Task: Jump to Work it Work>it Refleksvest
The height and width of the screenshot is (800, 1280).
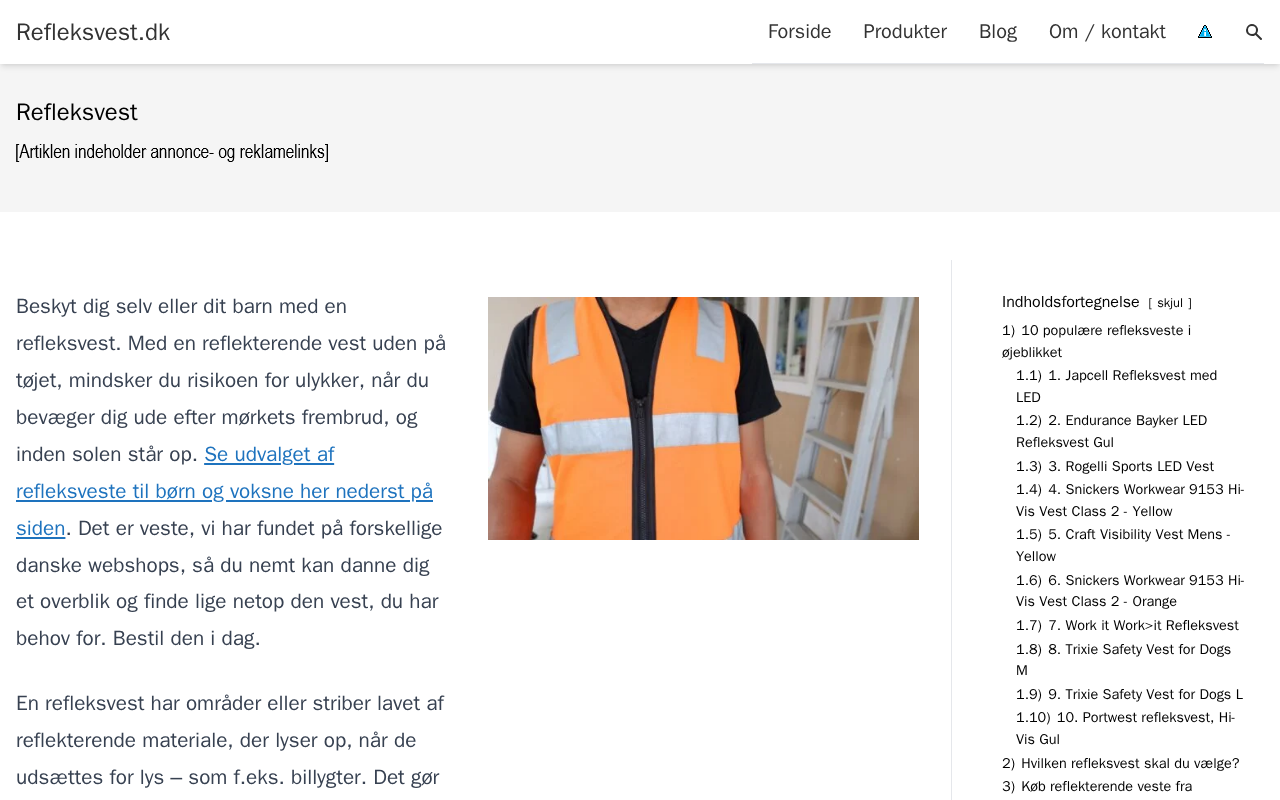Action: click(1127, 625)
